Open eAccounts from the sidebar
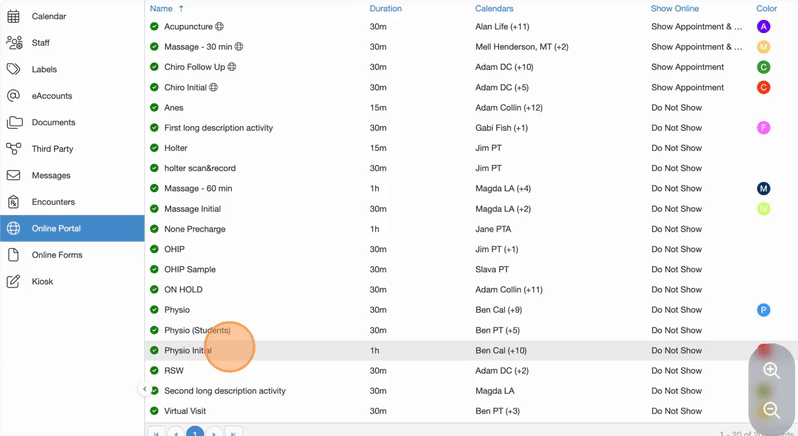 pos(51,96)
